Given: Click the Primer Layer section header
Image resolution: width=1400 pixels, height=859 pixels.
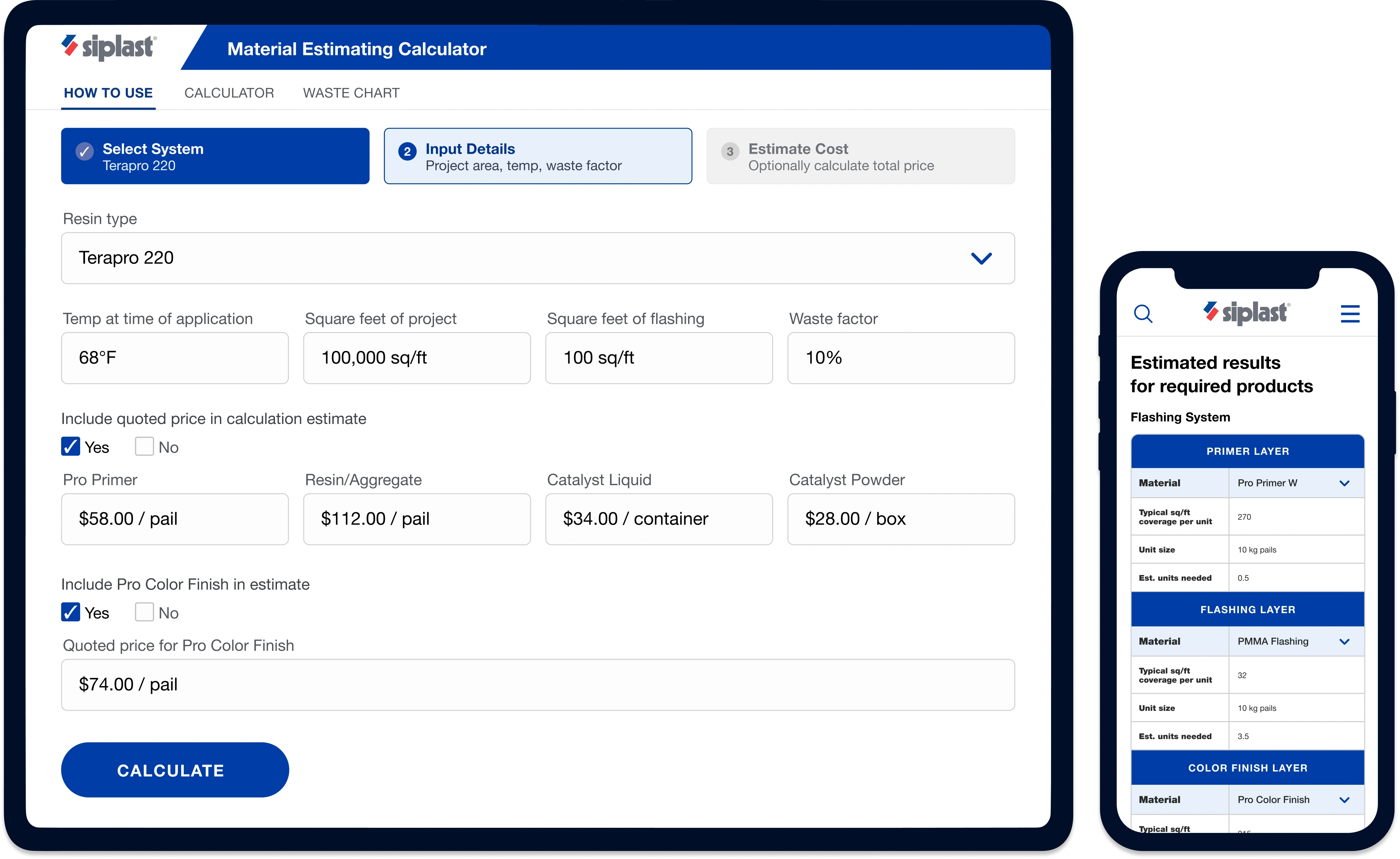Looking at the screenshot, I should point(1248,452).
